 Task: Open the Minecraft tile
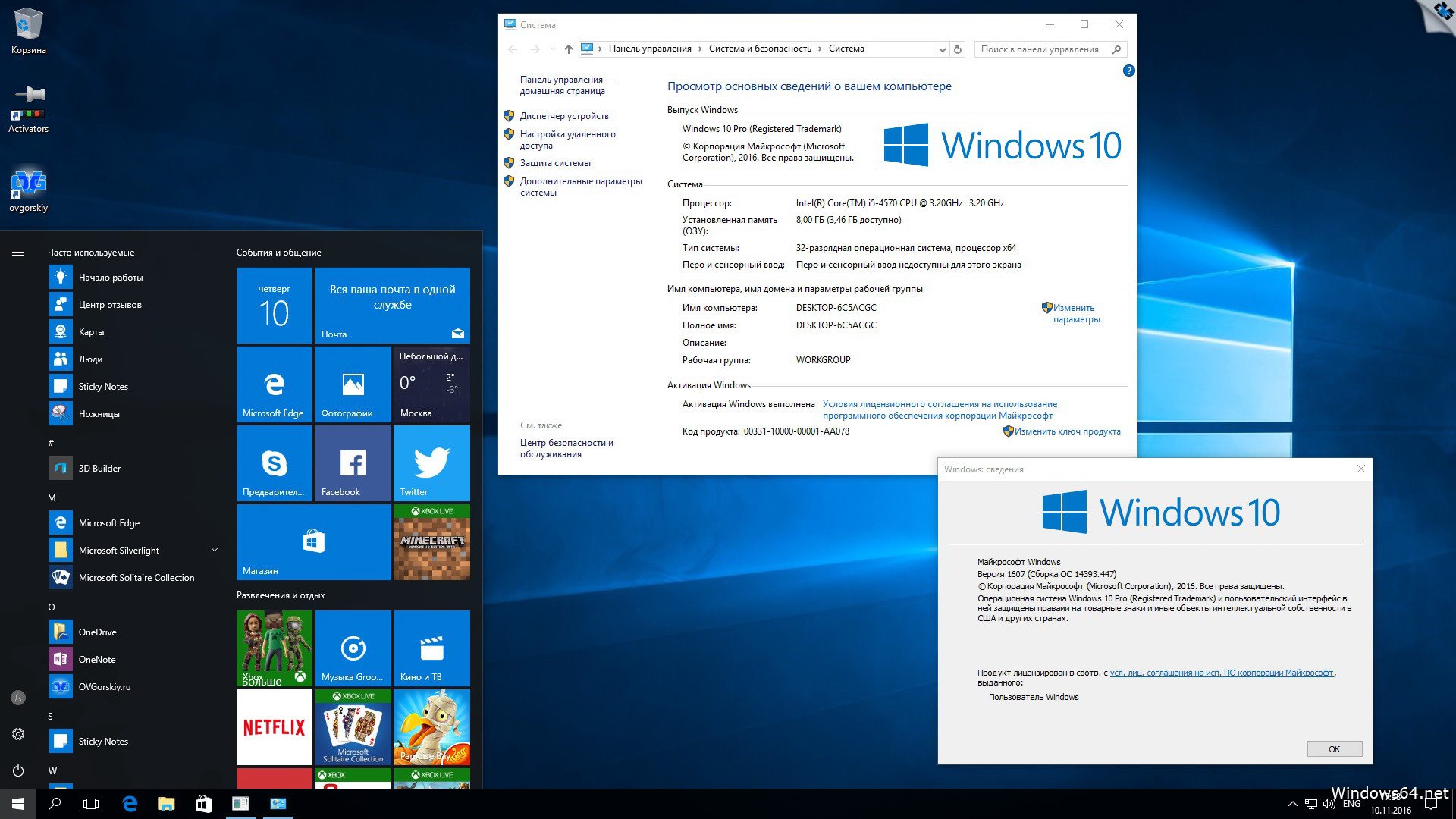(x=432, y=542)
